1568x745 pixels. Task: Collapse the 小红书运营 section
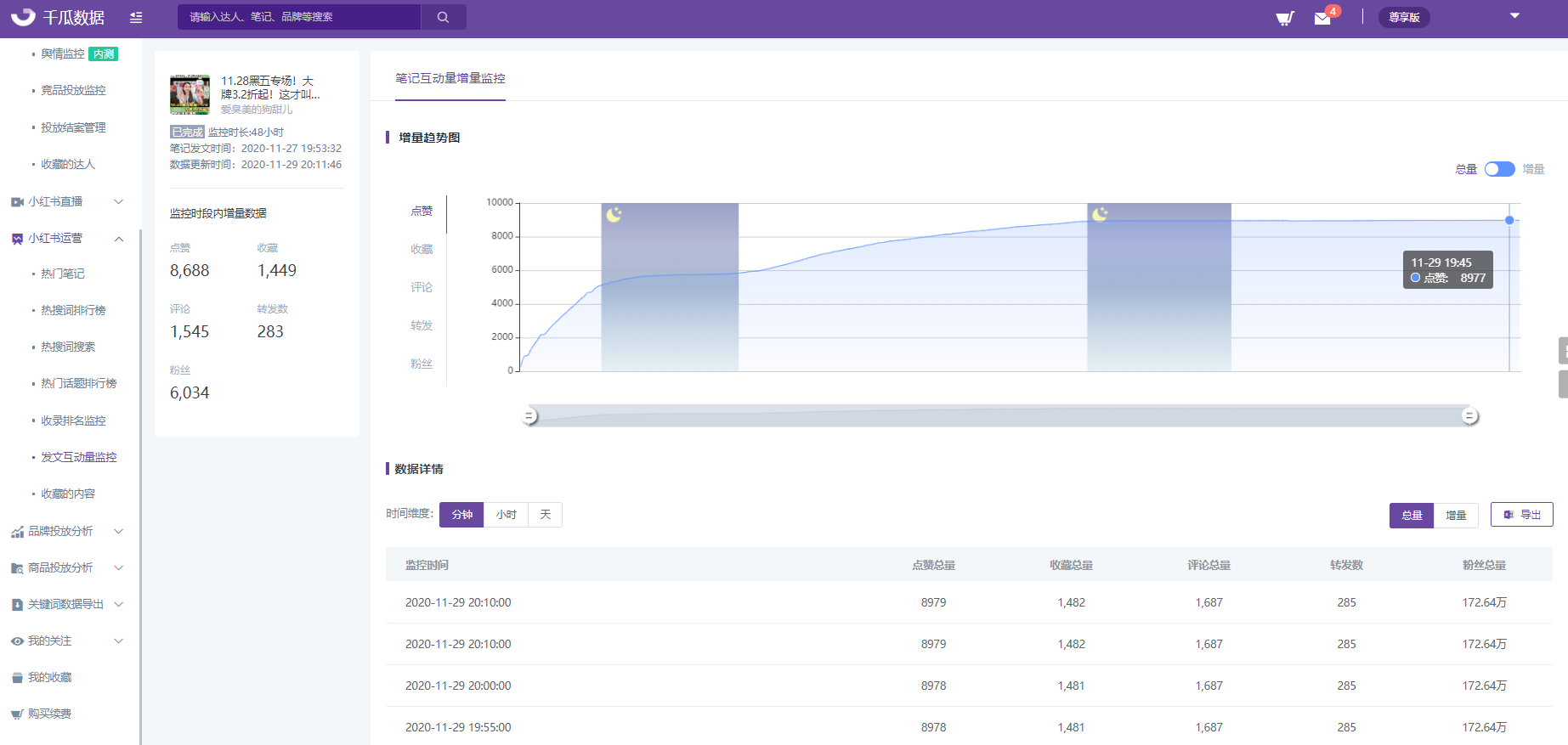[x=118, y=239]
